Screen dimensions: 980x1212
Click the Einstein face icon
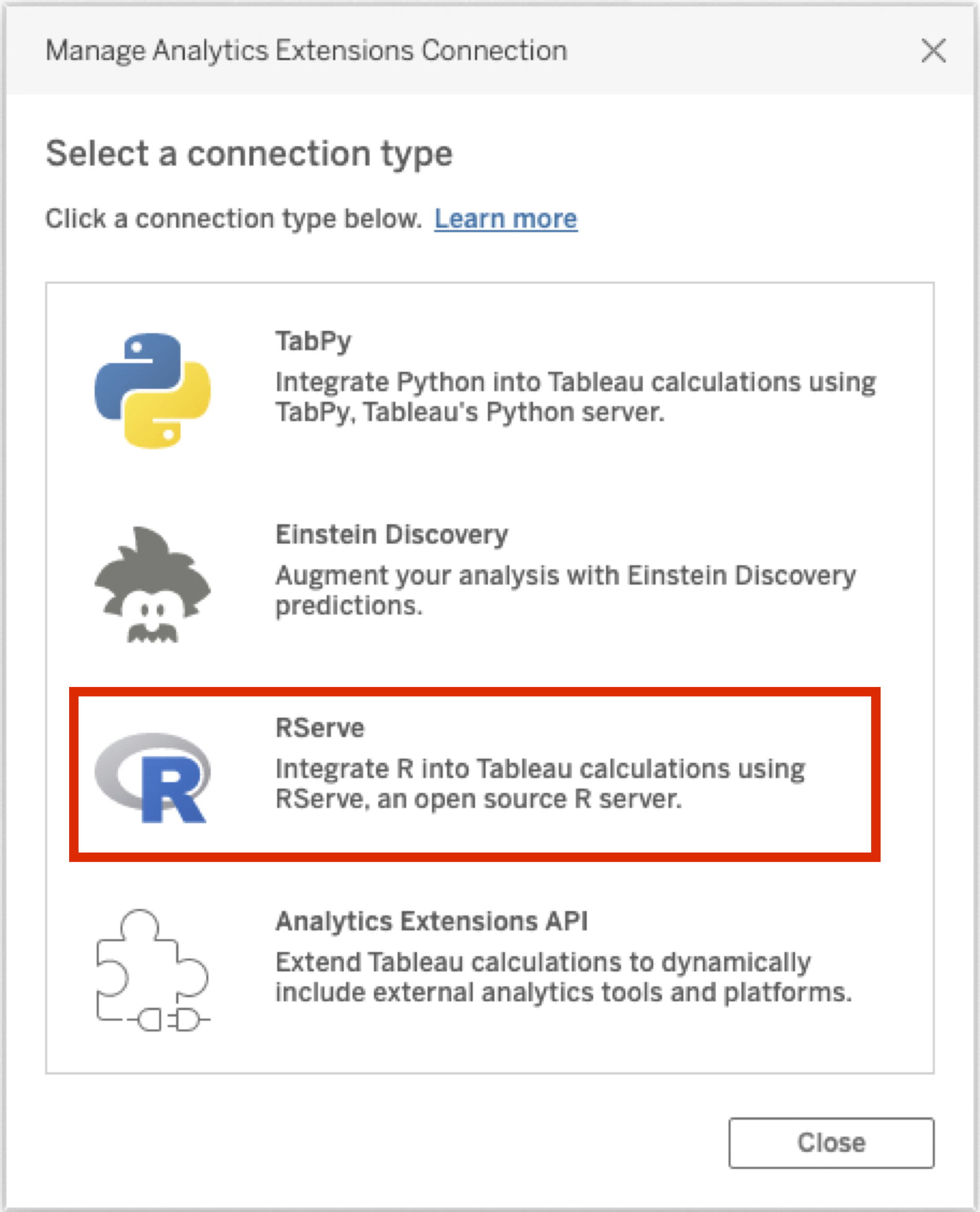153,584
